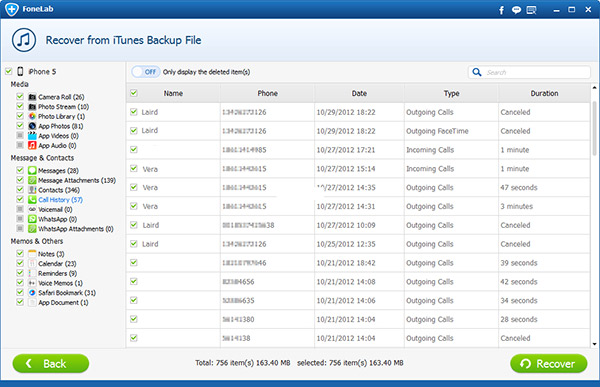Viewport: 600px width, 387px height.
Task: Select Message Attachments (139) category
Action: tap(77, 180)
